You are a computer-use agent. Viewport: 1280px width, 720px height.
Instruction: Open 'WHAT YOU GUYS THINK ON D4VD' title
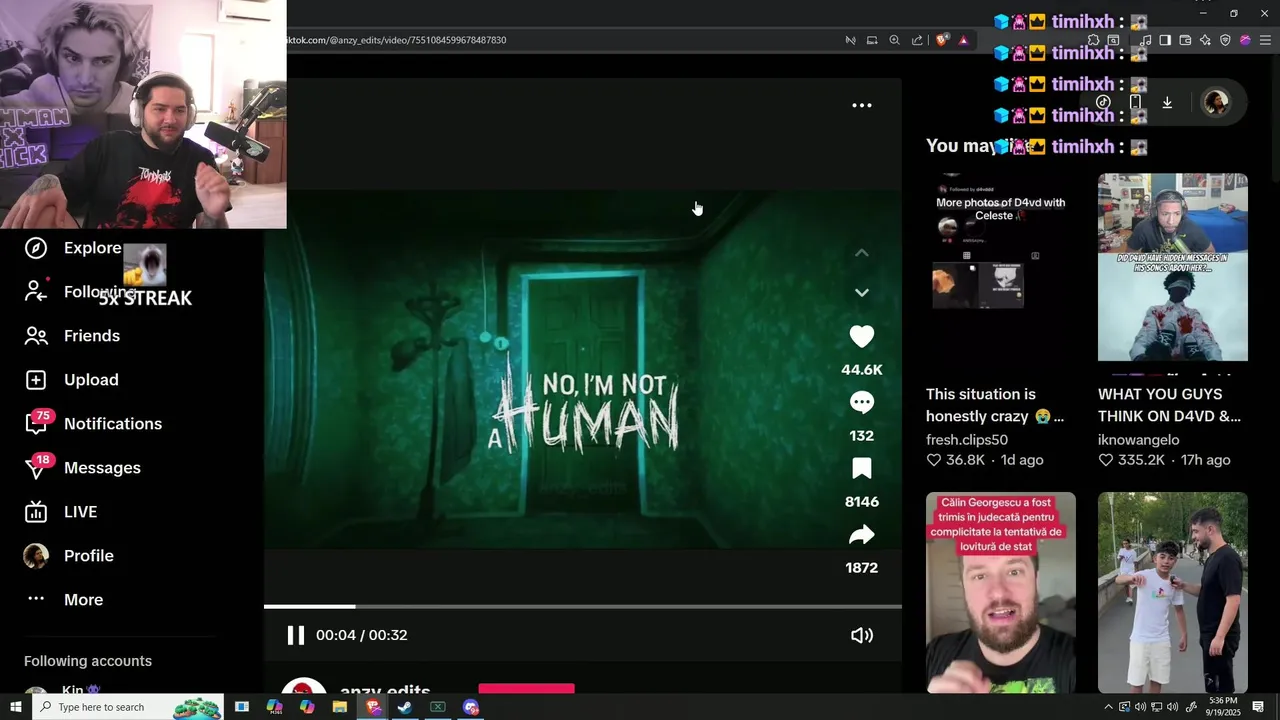1169,405
